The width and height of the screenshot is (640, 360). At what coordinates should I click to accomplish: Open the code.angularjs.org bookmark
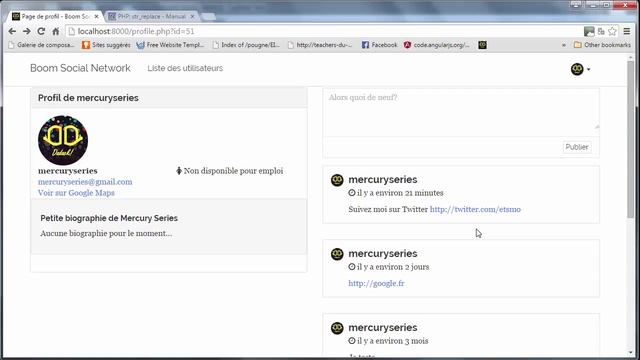437,45
